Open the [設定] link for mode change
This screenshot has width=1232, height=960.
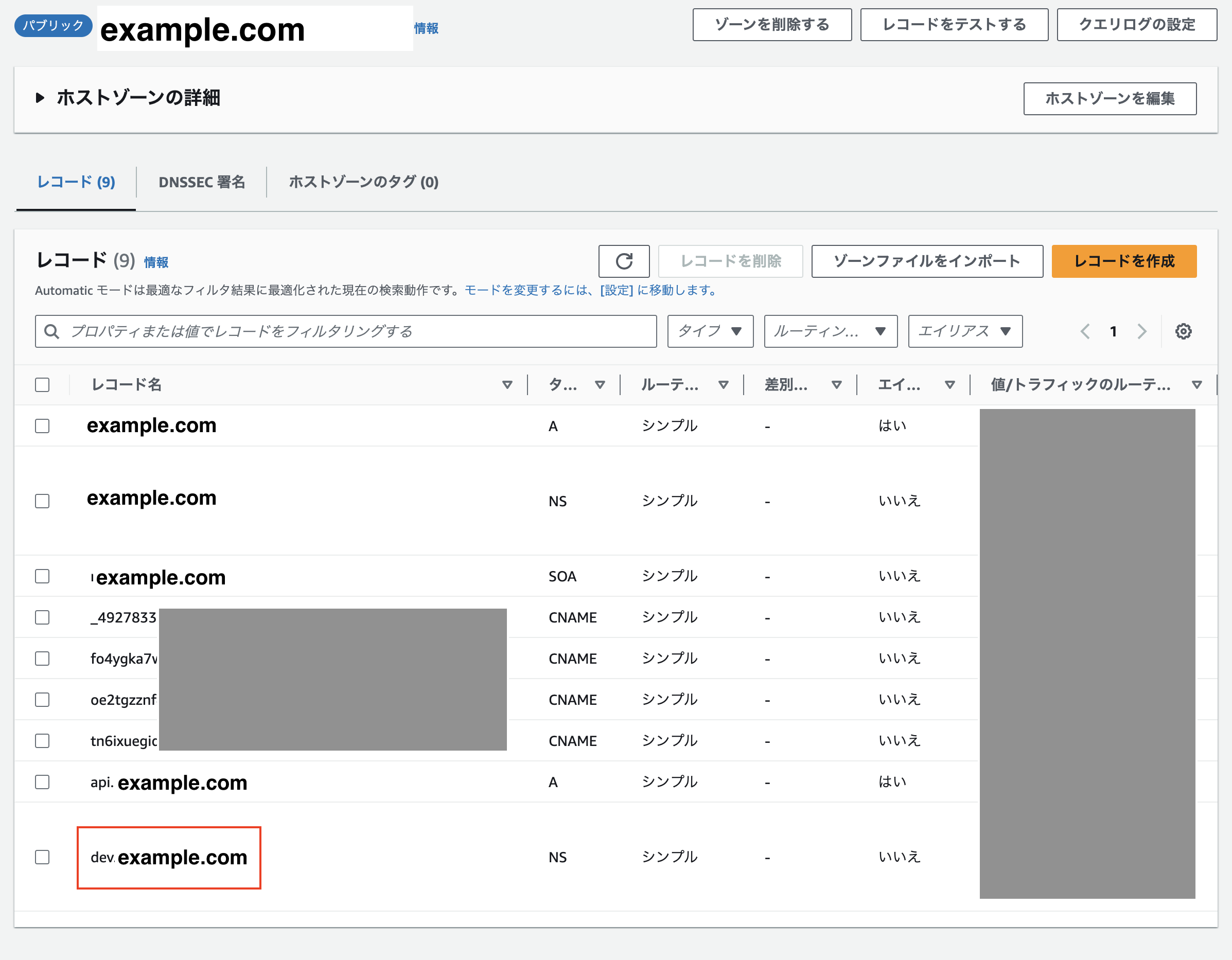coord(615,290)
